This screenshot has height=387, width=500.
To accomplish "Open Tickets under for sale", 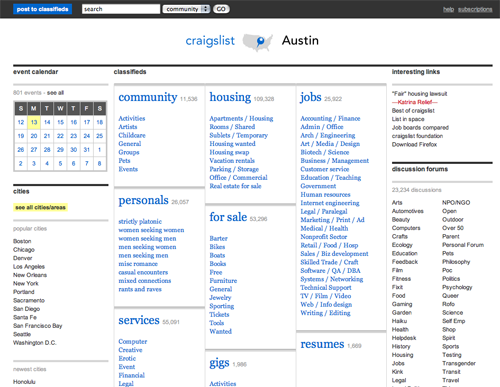I will tap(219, 315).
